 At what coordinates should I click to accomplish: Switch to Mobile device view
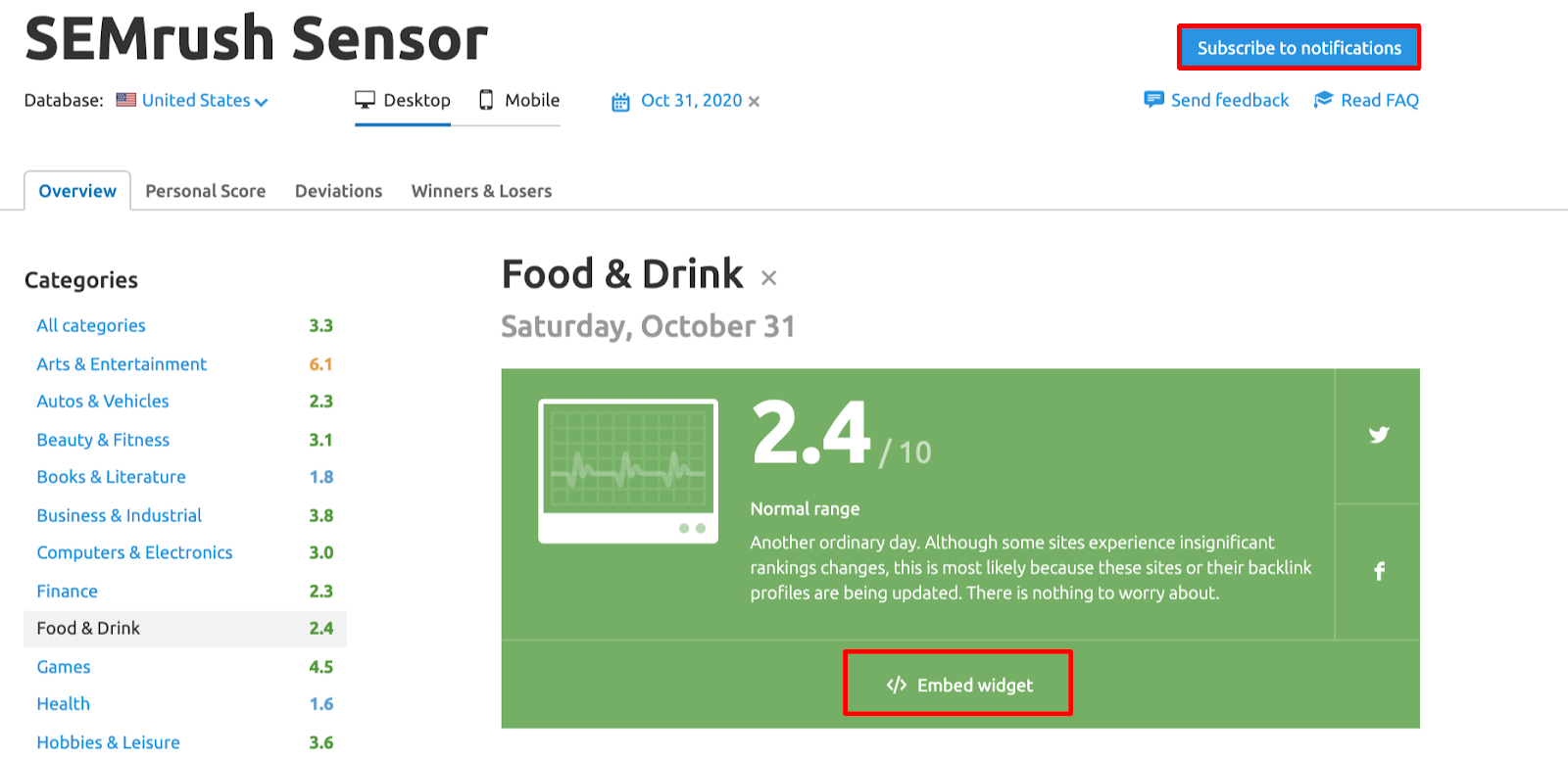pos(519,100)
